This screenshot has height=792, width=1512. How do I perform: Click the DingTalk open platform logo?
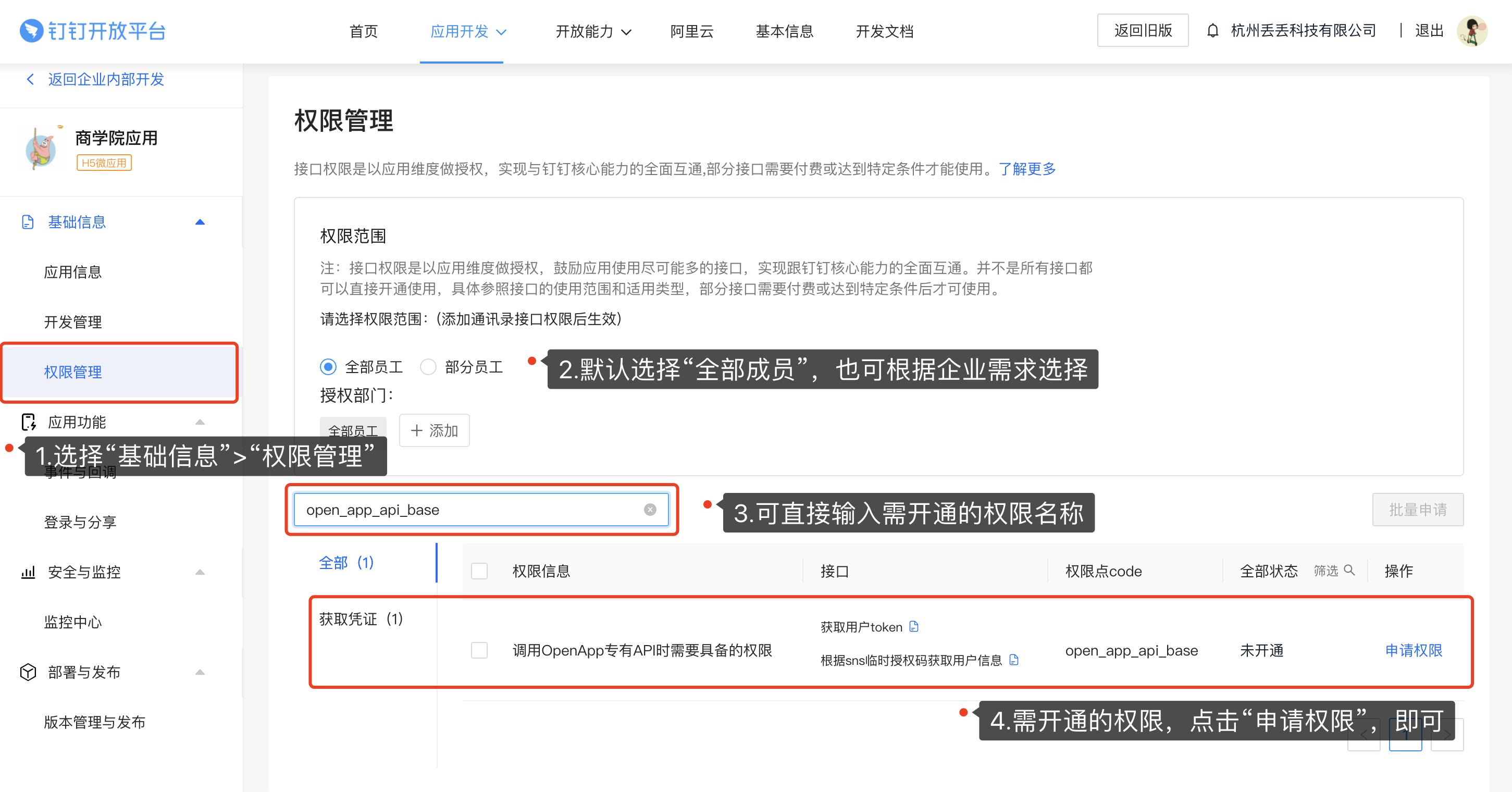(92, 31)
